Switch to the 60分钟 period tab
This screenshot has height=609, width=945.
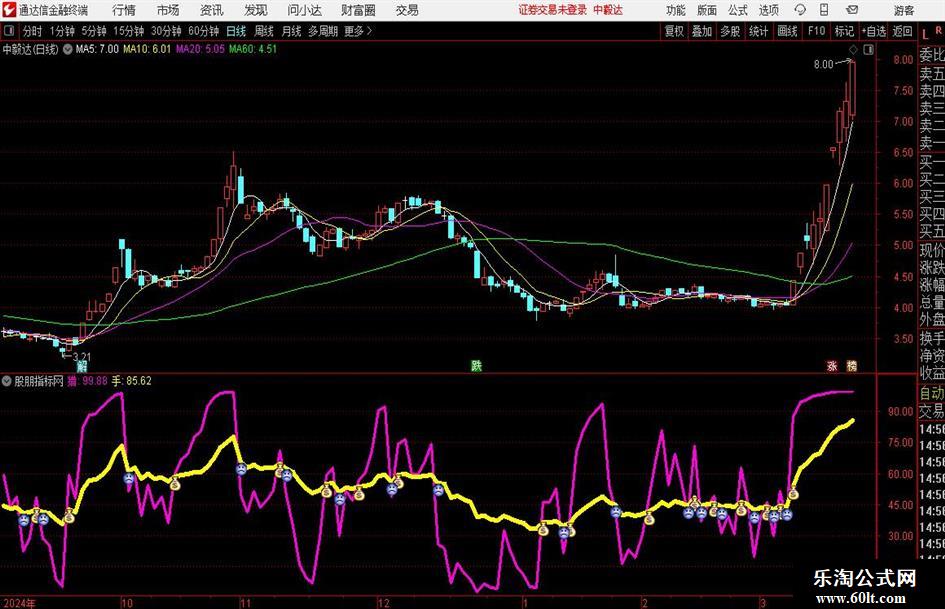point(204,31)
